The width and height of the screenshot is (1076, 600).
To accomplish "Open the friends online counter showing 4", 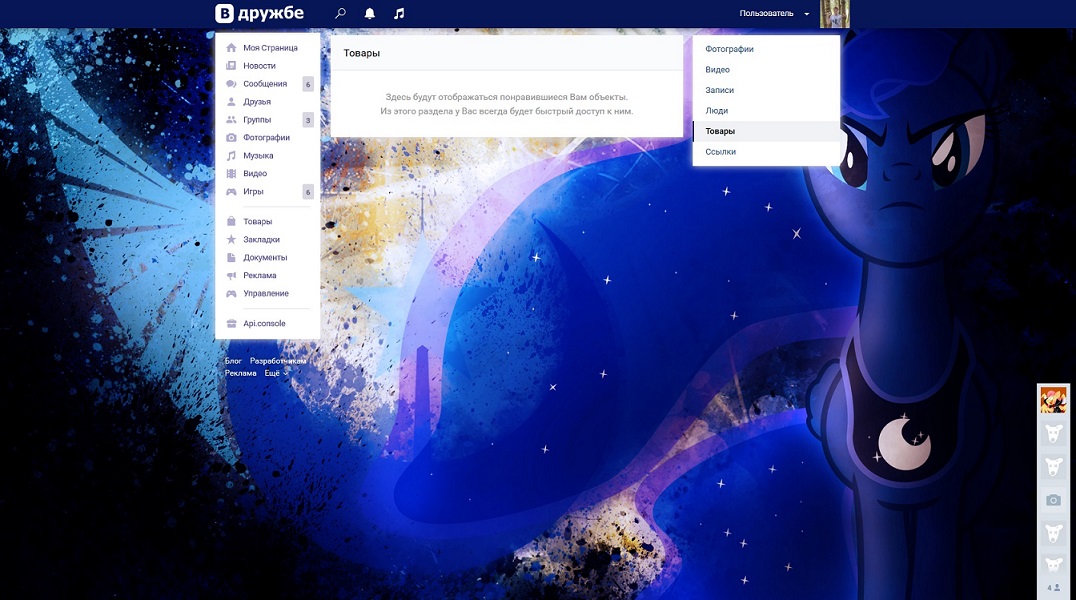I will (1053, 588).
